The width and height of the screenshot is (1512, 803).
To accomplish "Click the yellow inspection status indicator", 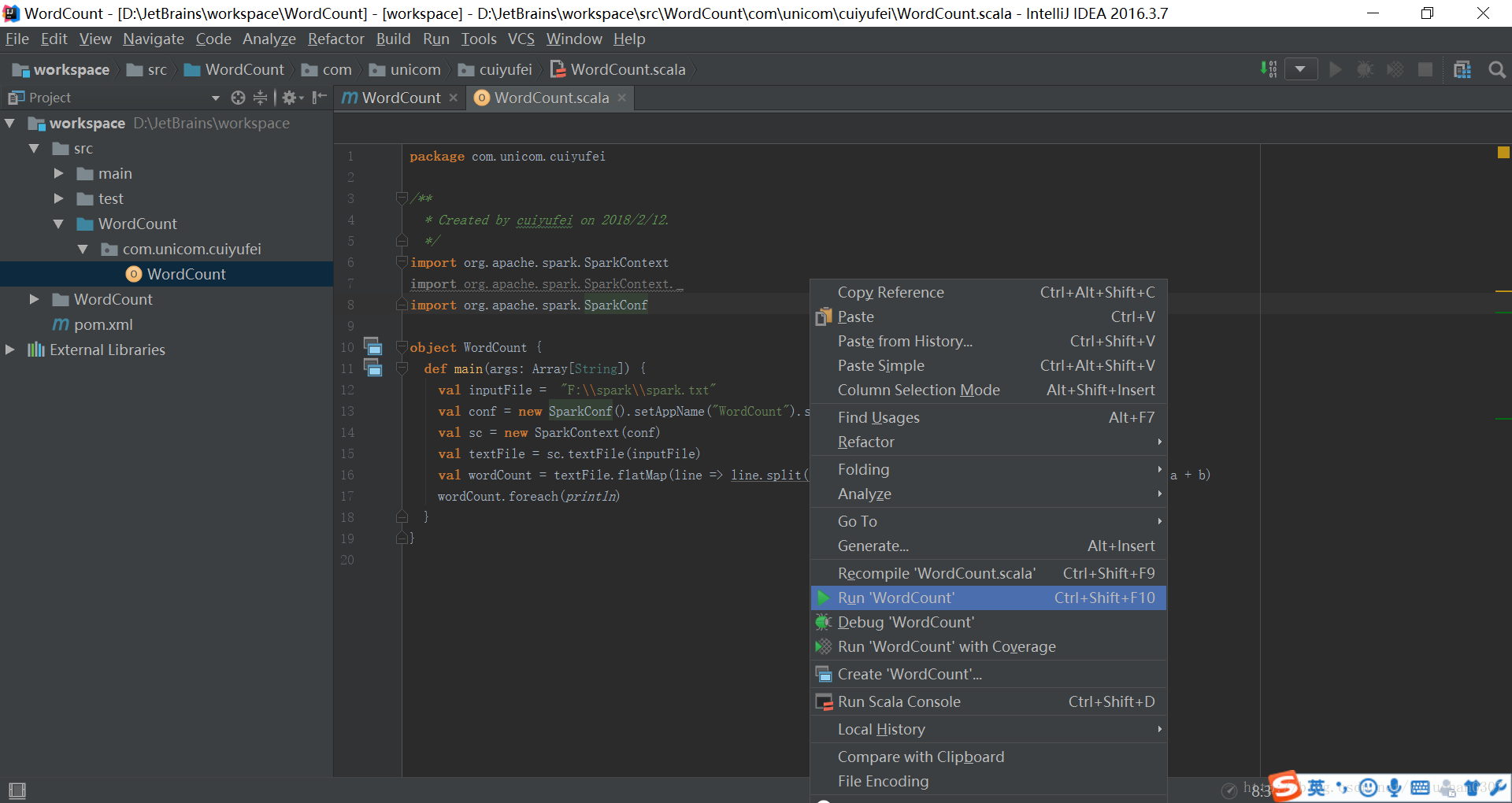I will click(1503, 153).
